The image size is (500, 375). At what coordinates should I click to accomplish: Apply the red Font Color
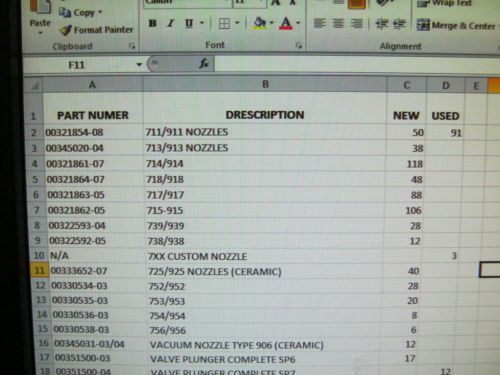286,23
